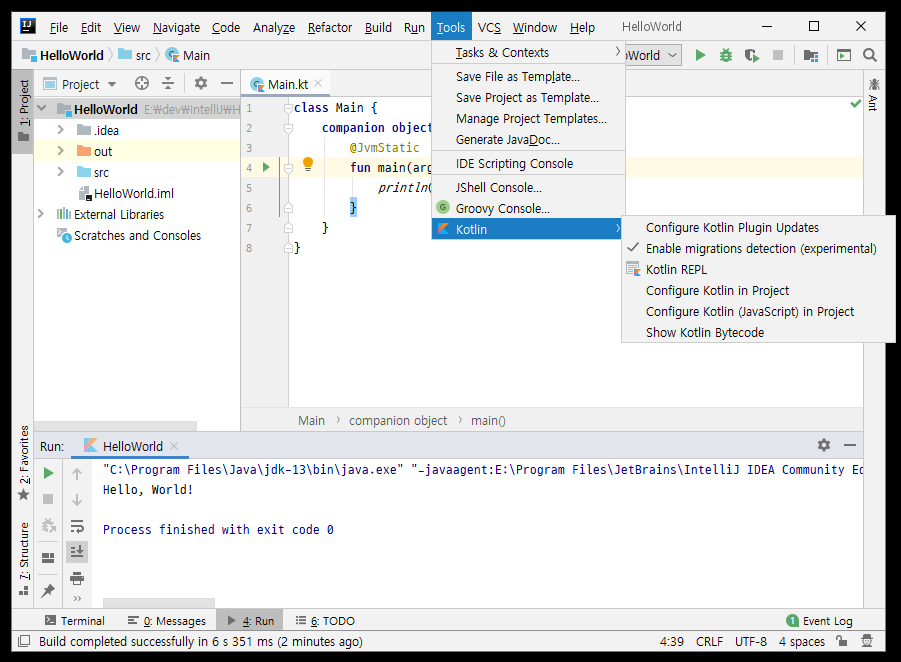The width and height of the screenshot is (901, 662).
Task: Click the Run console horizontal scrollbar
Action: click(159, 603)
